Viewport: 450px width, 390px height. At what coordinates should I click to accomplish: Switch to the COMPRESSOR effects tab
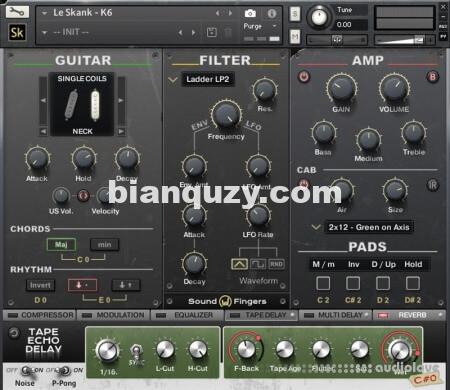pyautogui.click(x=40, y=315)
